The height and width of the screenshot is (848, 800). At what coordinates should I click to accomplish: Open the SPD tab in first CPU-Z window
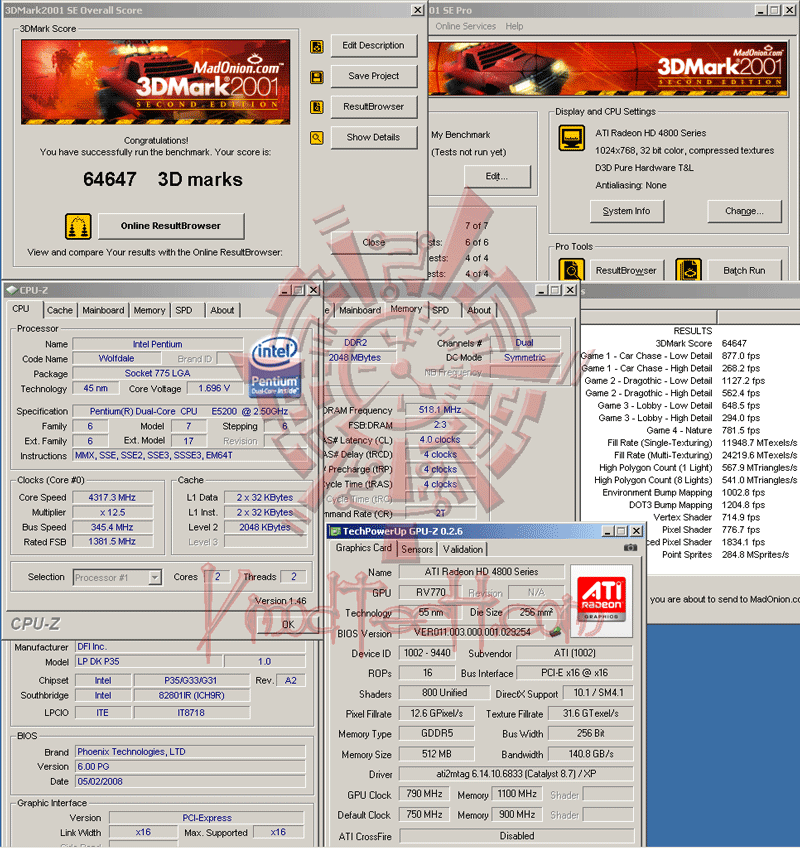[184, 310]
